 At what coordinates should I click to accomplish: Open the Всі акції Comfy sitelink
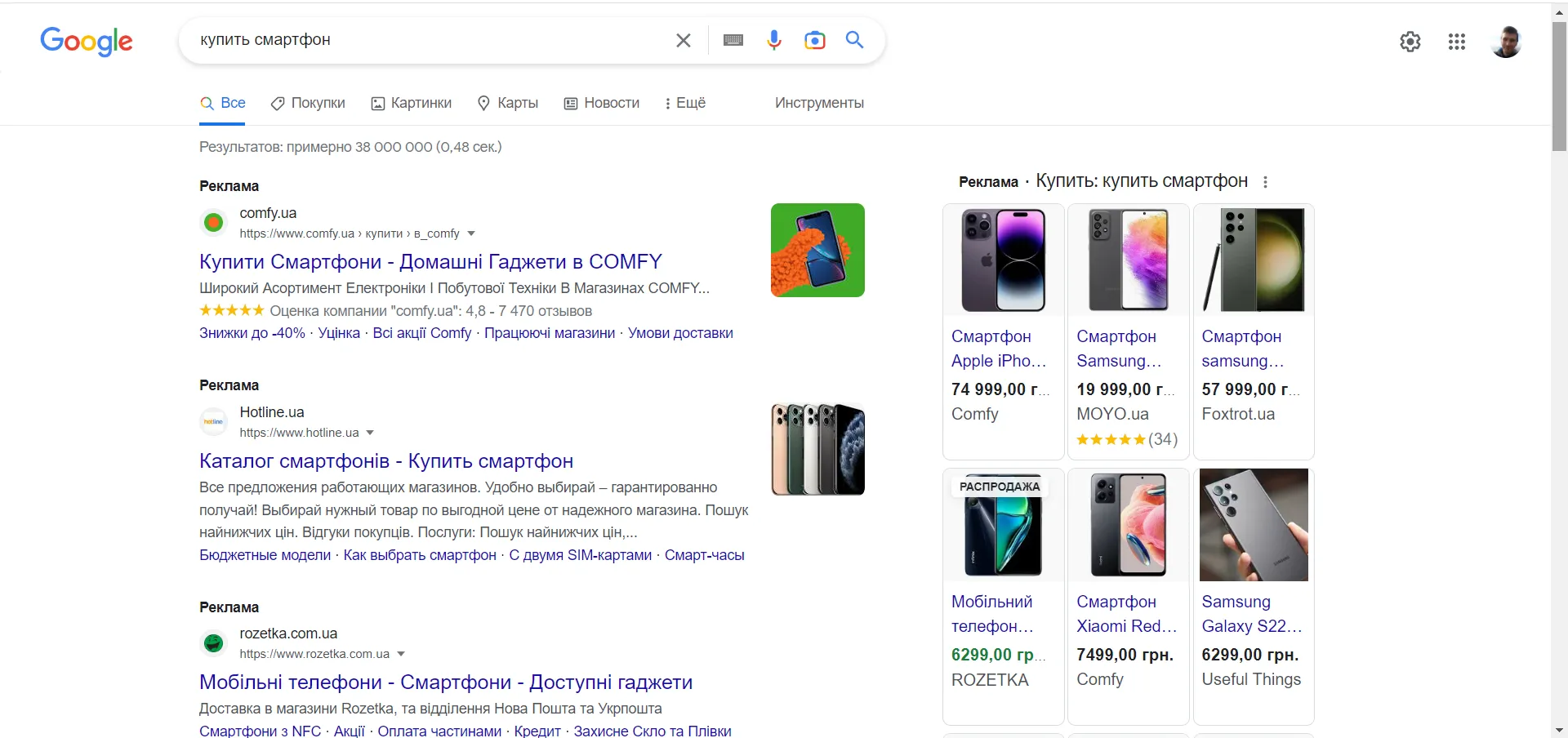click(x=422, y=333)
